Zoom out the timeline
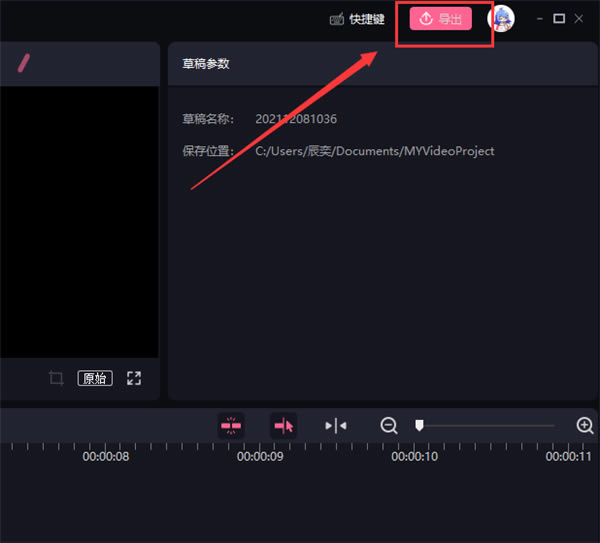The width and height of the screenshot is (600, 543). (389, 426)
